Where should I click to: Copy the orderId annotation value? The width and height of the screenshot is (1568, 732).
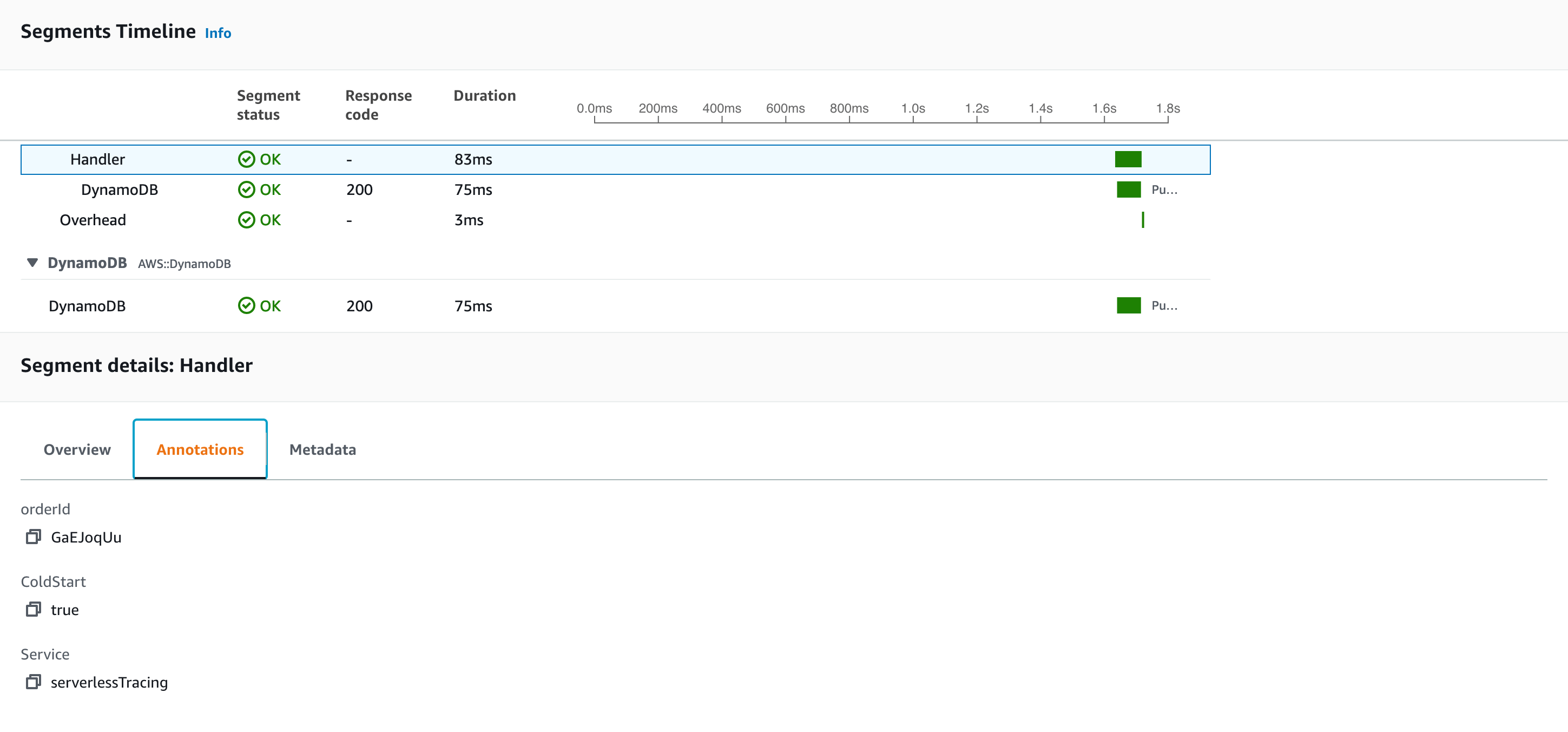[x=33, y=537]
